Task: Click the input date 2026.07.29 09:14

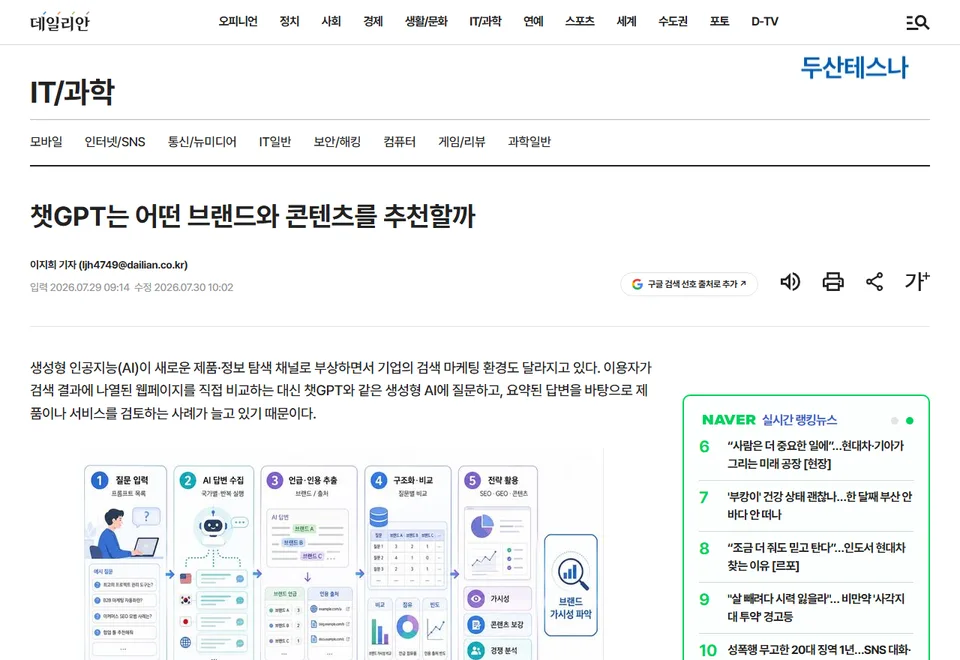Action: point(80,287)
